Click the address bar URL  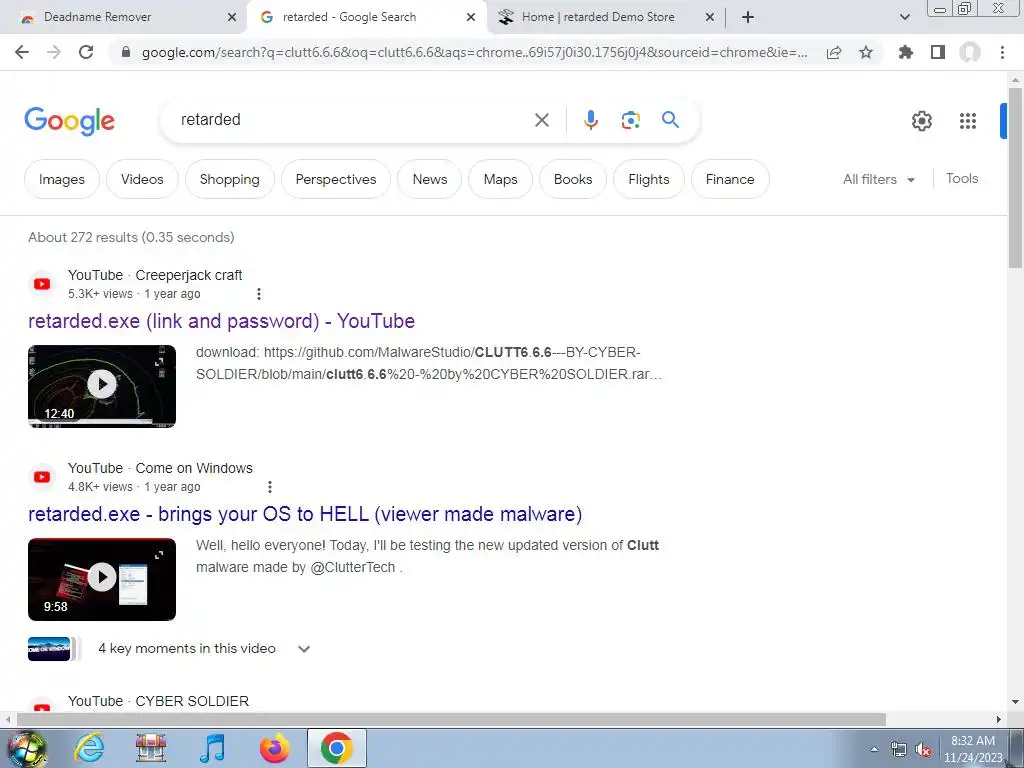(475, 52)
